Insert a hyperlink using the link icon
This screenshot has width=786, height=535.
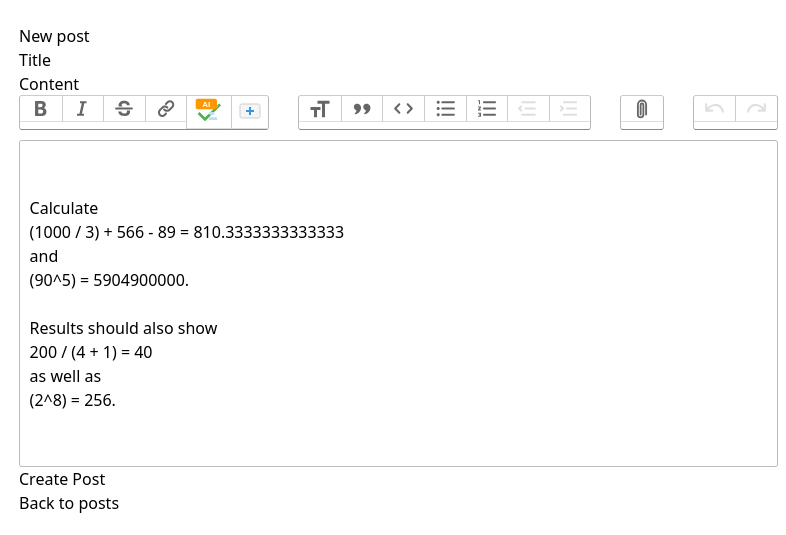click(x=166, y=109)
